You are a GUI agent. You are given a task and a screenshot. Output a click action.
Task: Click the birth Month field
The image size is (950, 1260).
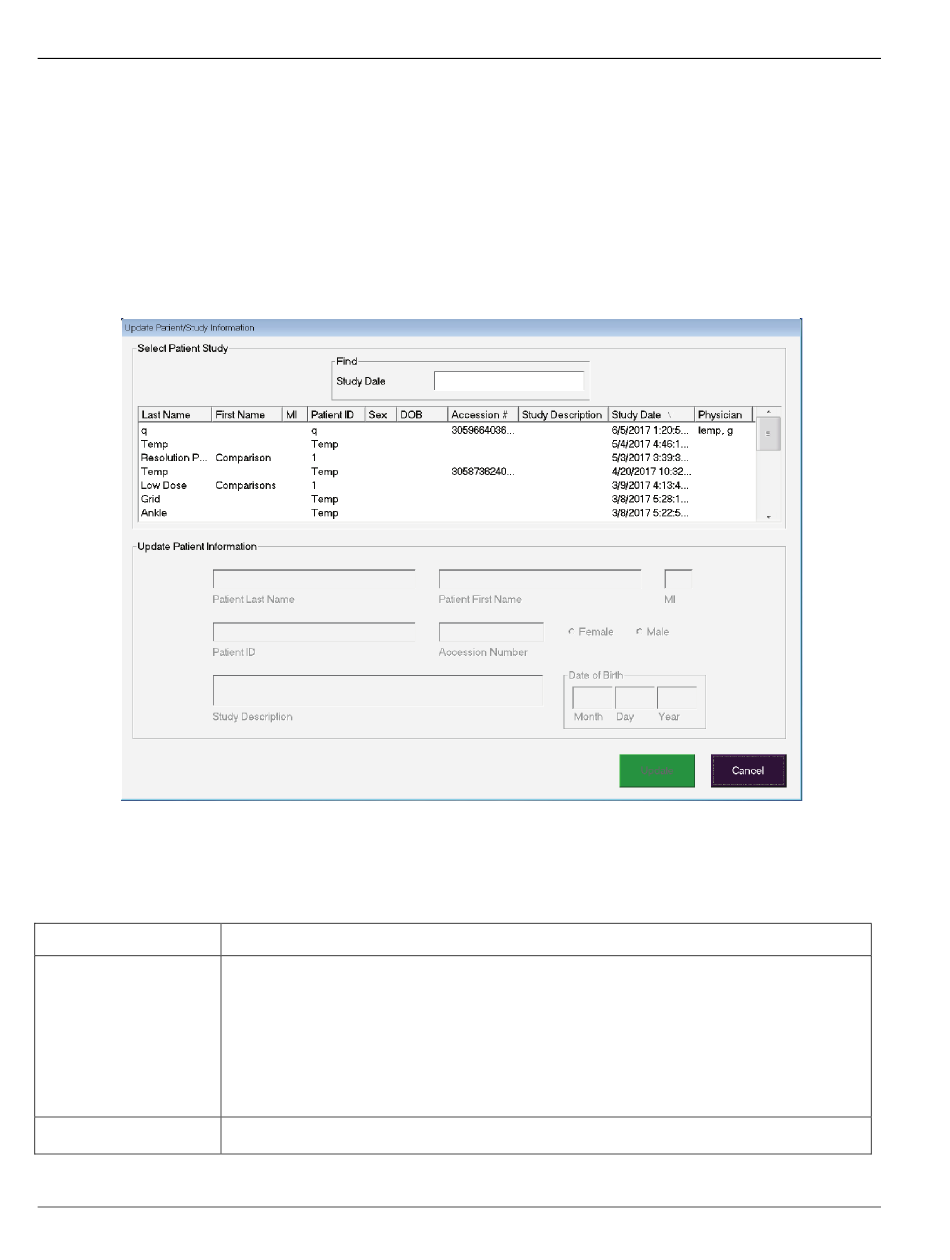(592, 698)
